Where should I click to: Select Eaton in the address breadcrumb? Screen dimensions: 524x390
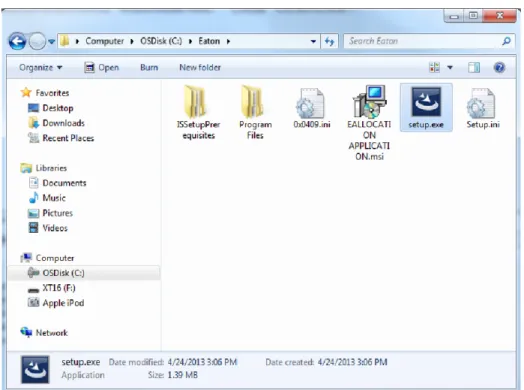tap(209, 41)
